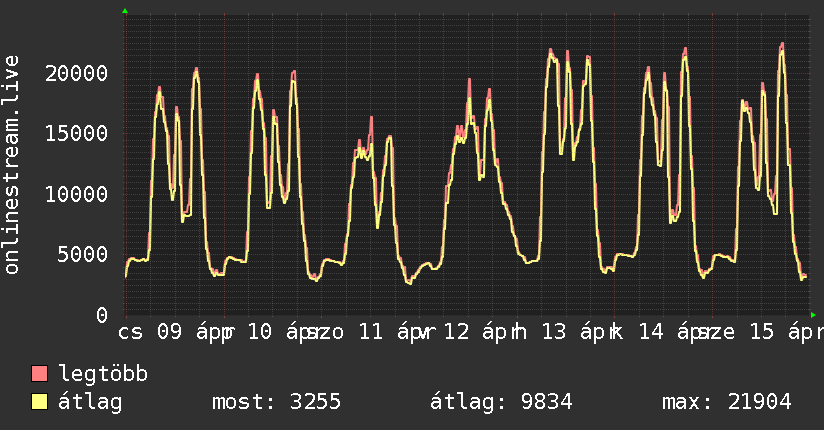Select the átlag legend label
The height and width of the screenshot is (430, 824).
(x=90, y=402)
